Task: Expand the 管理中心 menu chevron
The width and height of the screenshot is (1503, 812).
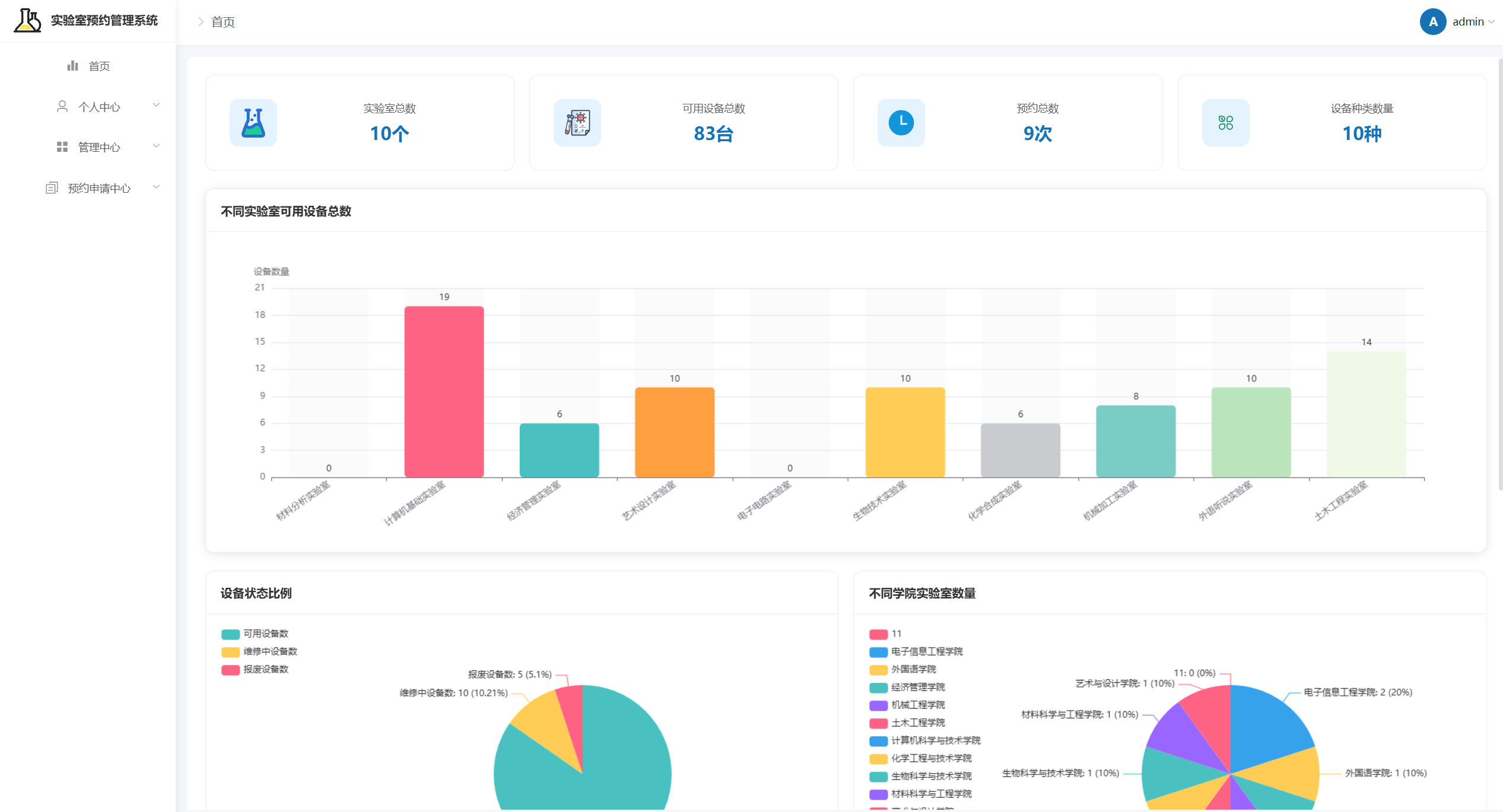Action: (x=157, y=146)
